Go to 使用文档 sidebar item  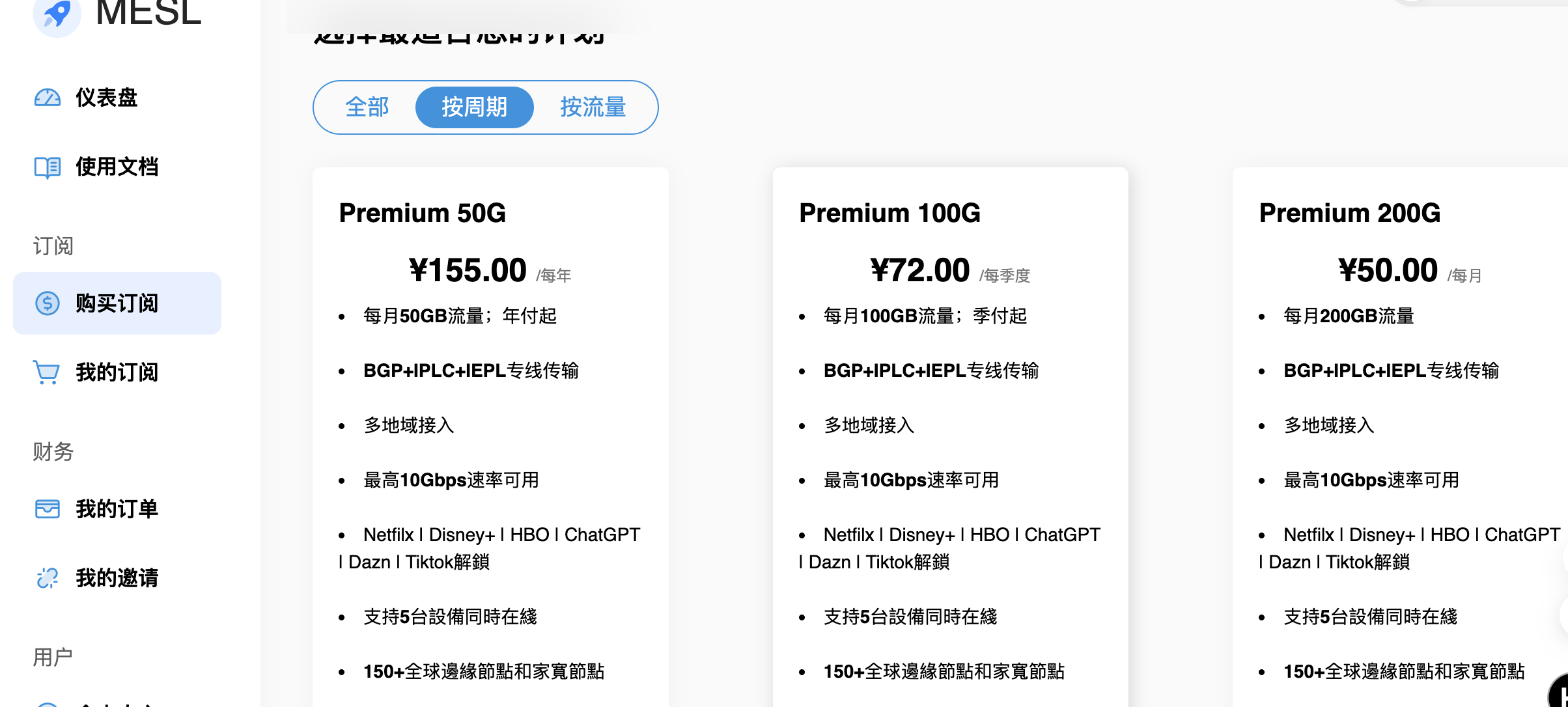coord(117,167)
